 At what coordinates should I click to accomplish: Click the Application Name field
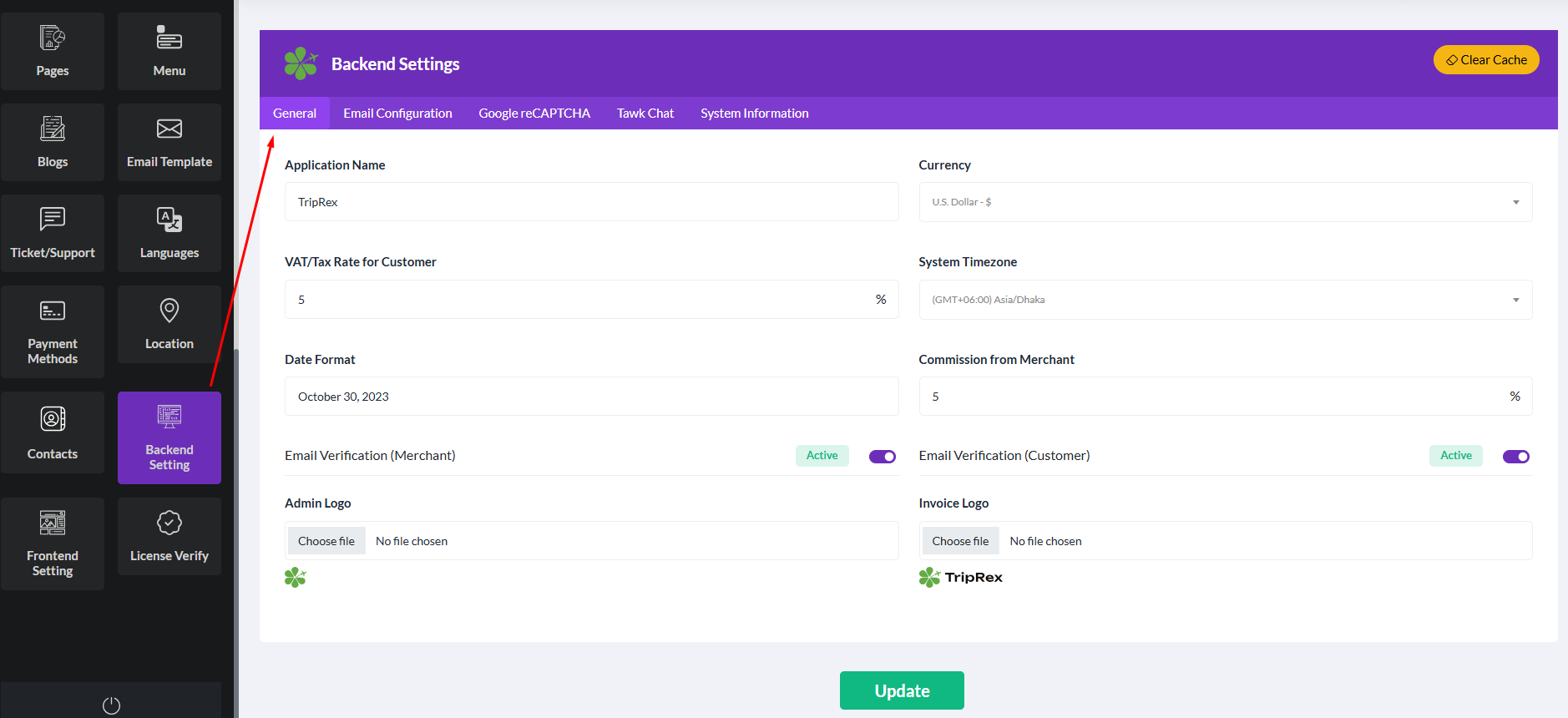tap(592, 202)
